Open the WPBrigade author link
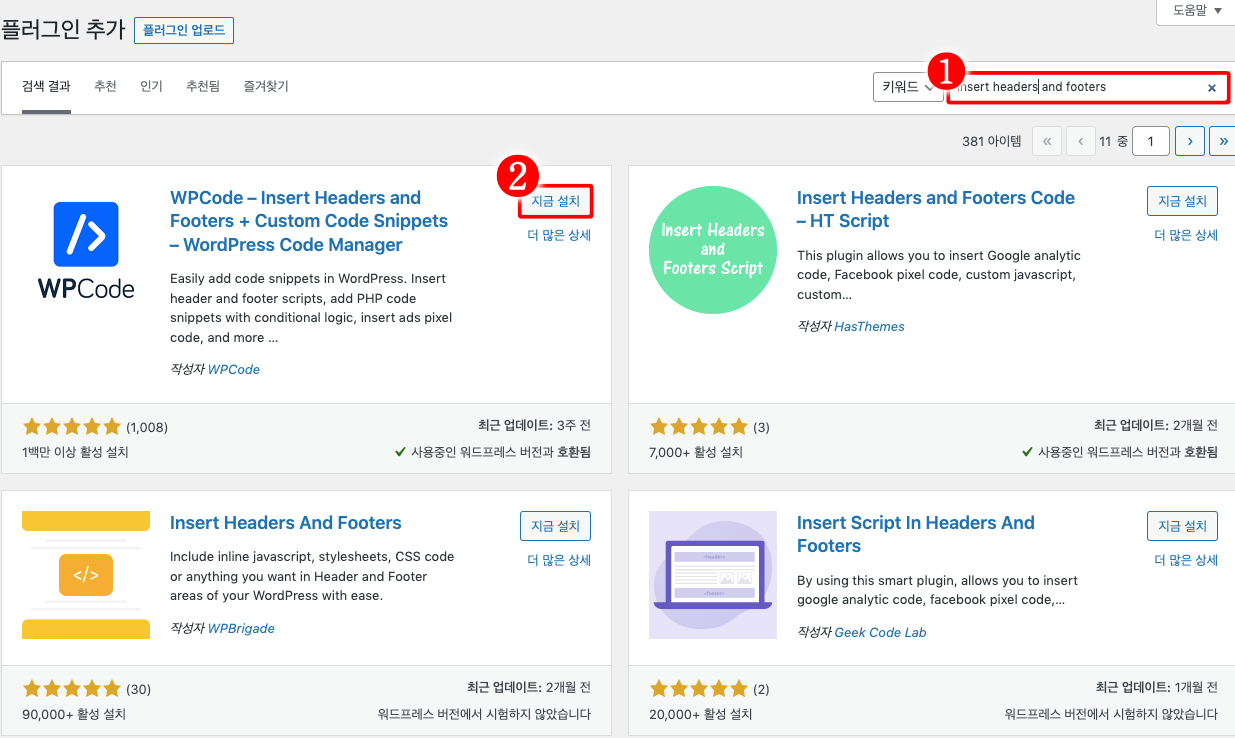The image size is (1235, 738). 241,628
